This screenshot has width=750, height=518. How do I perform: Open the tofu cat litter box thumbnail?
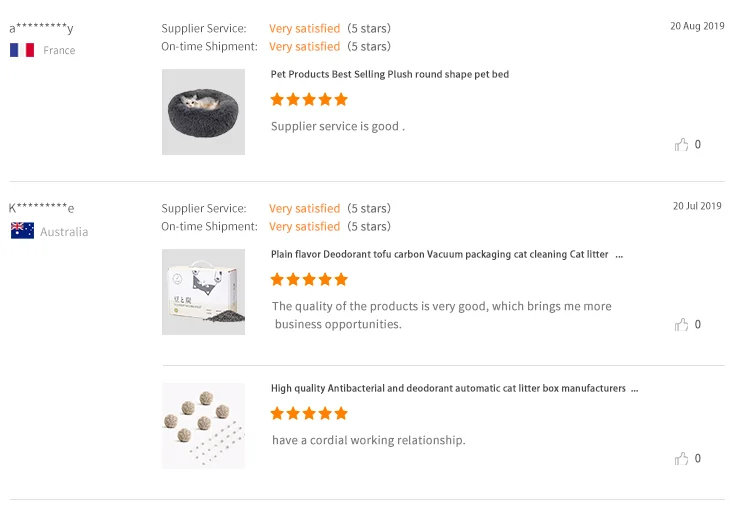click(203, 292)
